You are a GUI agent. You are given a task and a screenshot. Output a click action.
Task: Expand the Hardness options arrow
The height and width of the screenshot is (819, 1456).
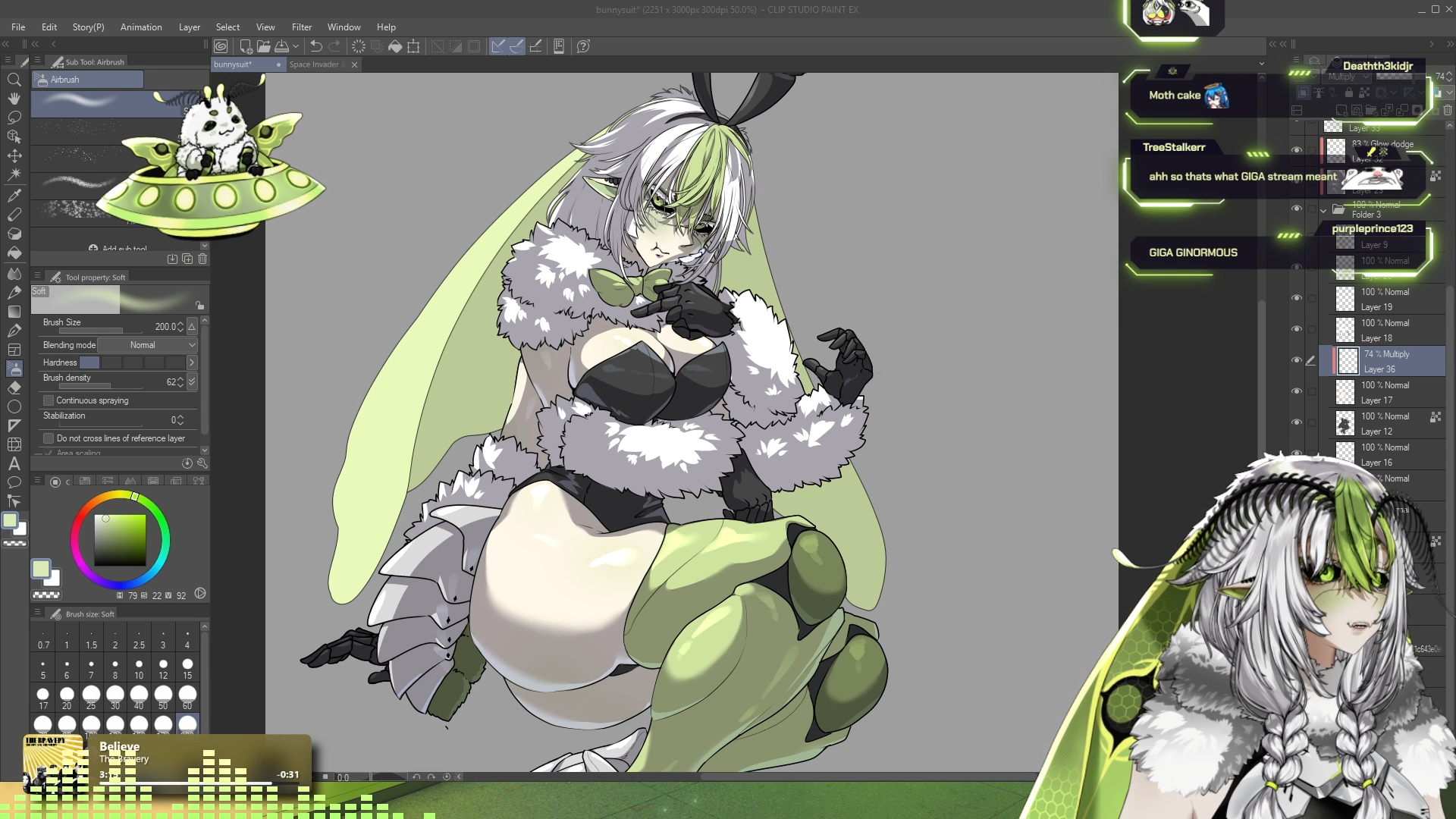coord(192,362)
